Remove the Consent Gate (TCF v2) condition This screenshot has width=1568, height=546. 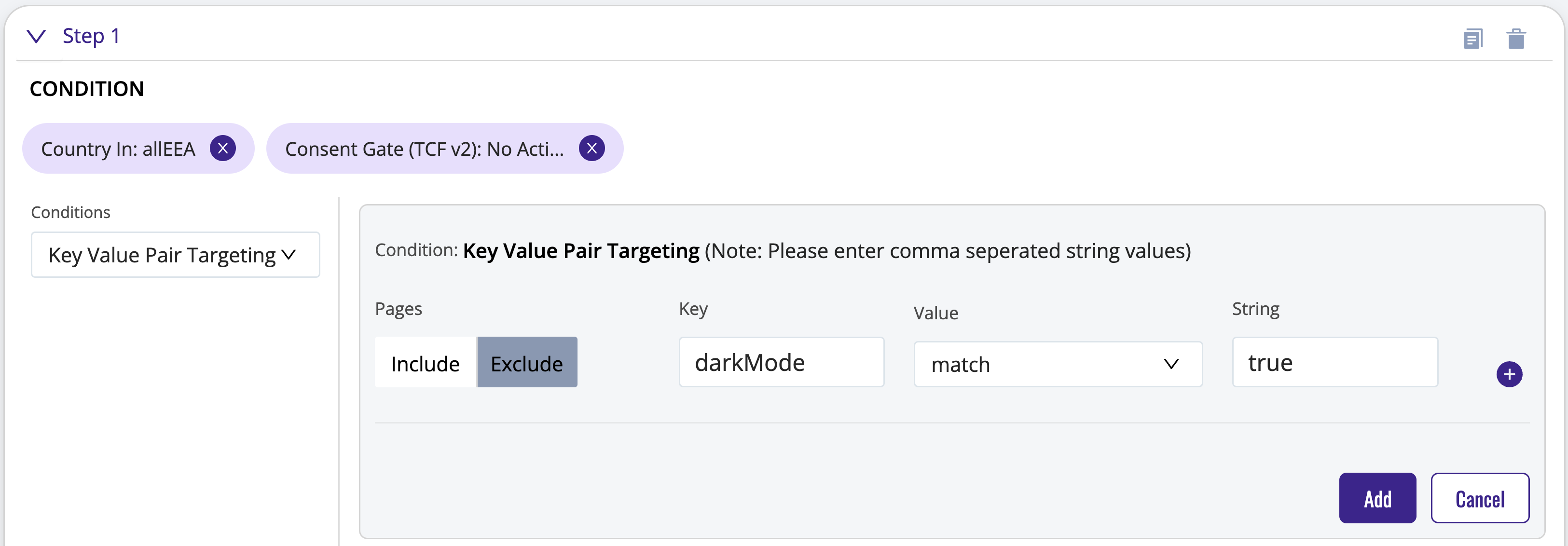[x=591, y=148]
